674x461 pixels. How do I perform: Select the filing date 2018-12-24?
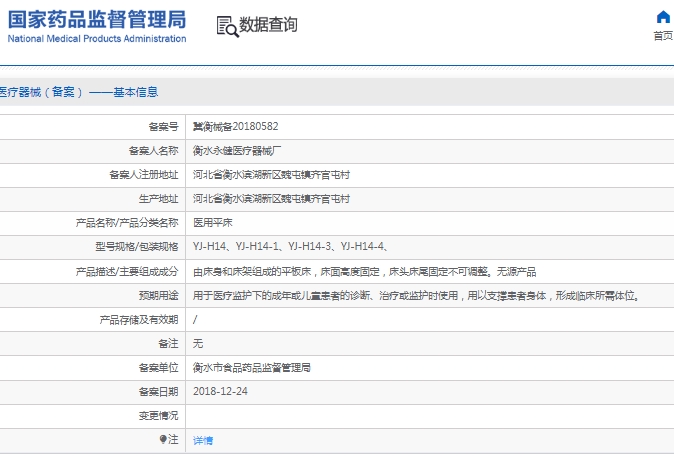pos(220,391)
